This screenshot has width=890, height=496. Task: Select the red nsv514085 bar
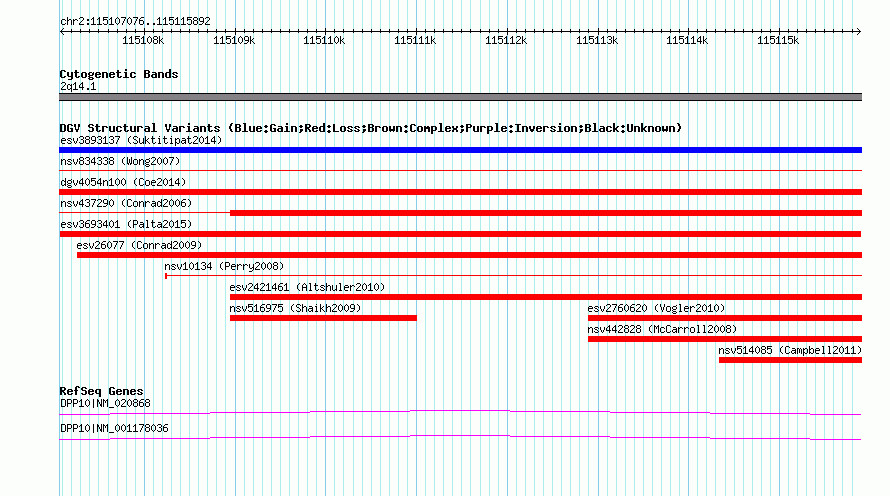[x=790, y=360]
